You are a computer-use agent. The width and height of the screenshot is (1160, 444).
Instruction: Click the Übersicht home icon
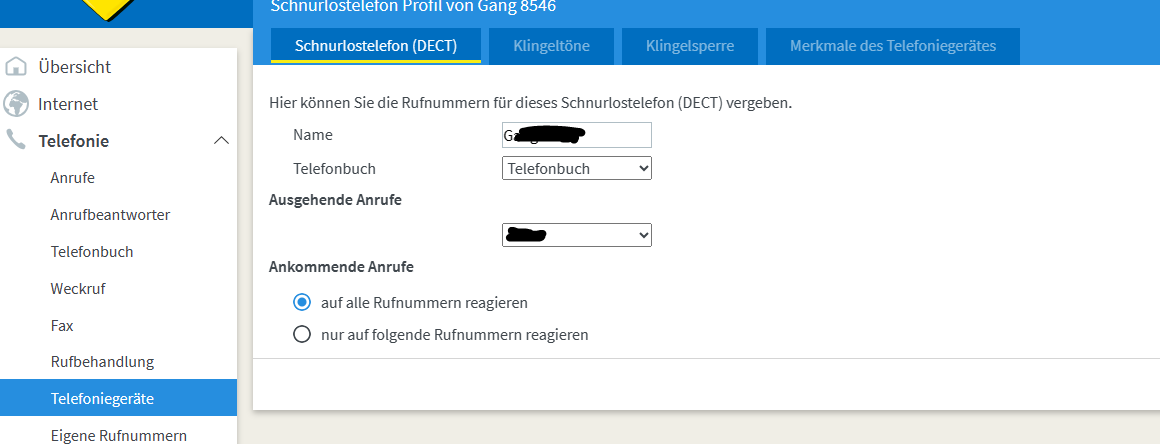tap(16, 67)
